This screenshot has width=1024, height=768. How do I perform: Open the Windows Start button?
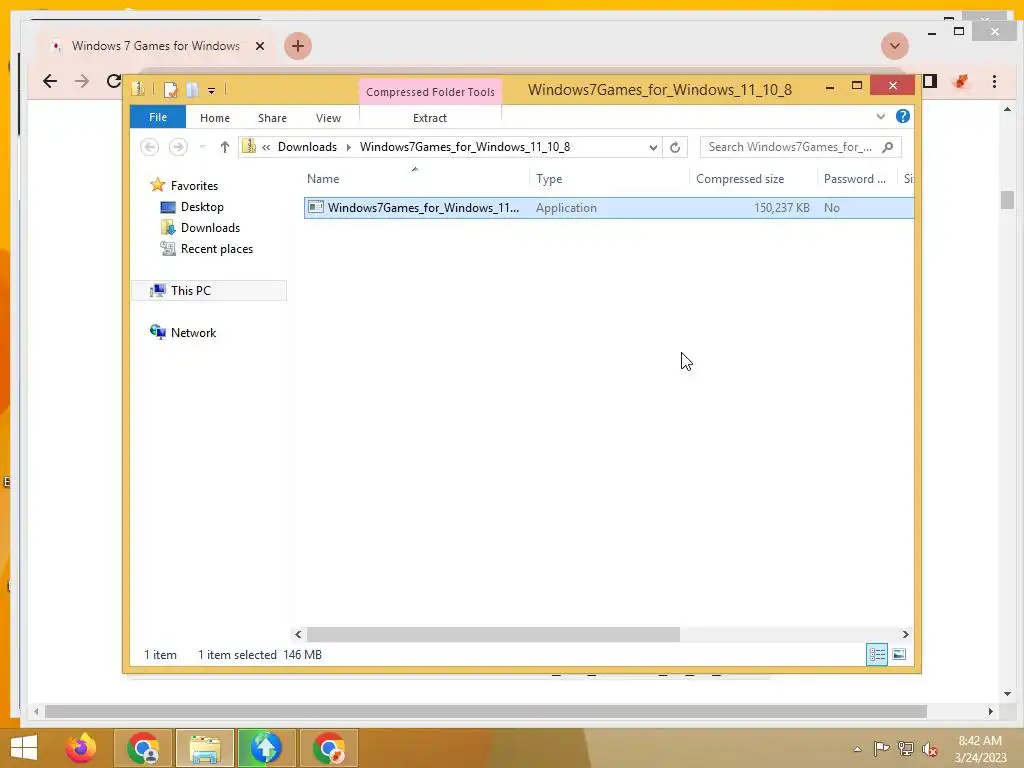[24, 748]
